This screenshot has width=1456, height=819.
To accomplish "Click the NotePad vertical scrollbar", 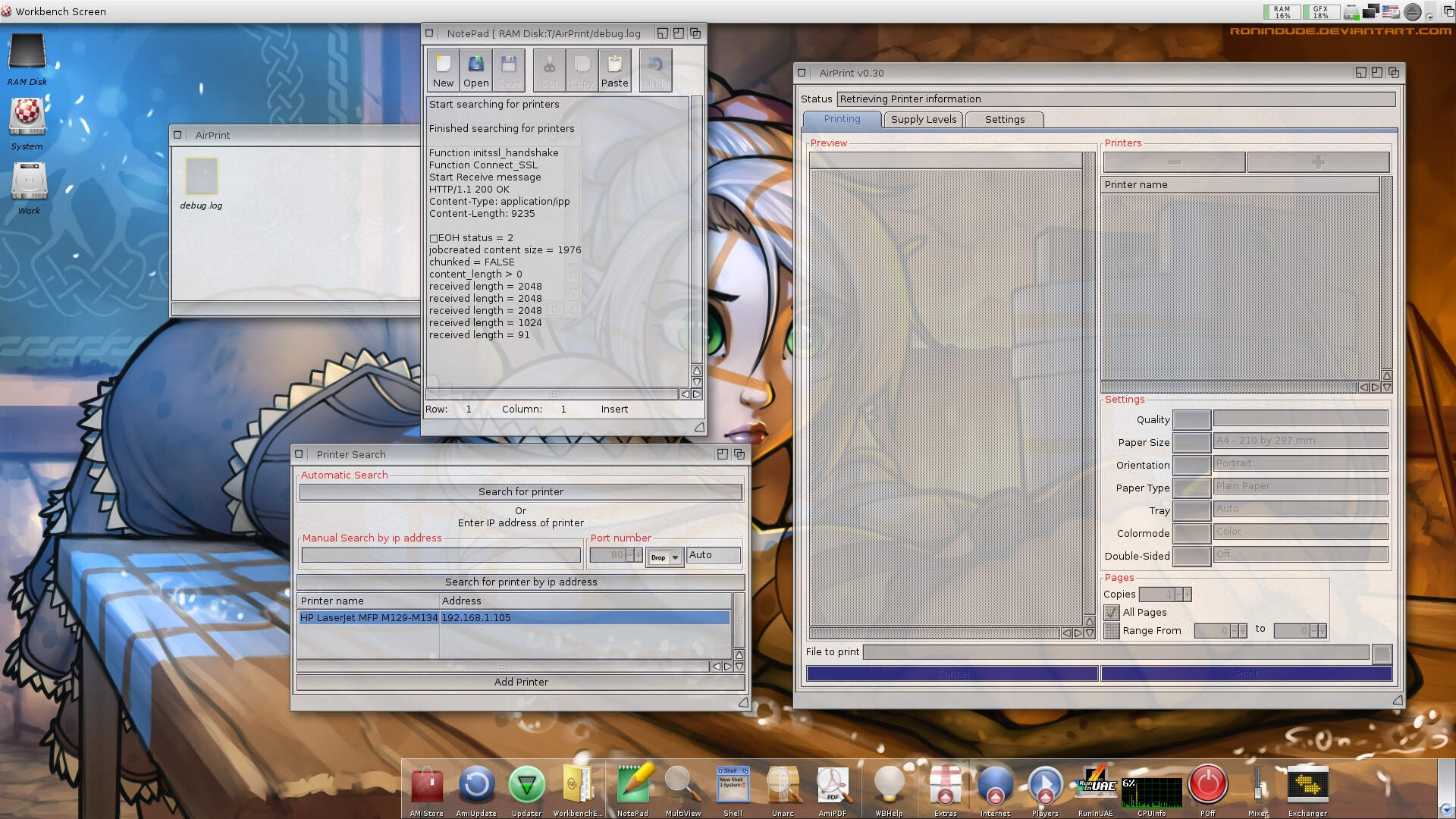I will click(x=696, y=229).
